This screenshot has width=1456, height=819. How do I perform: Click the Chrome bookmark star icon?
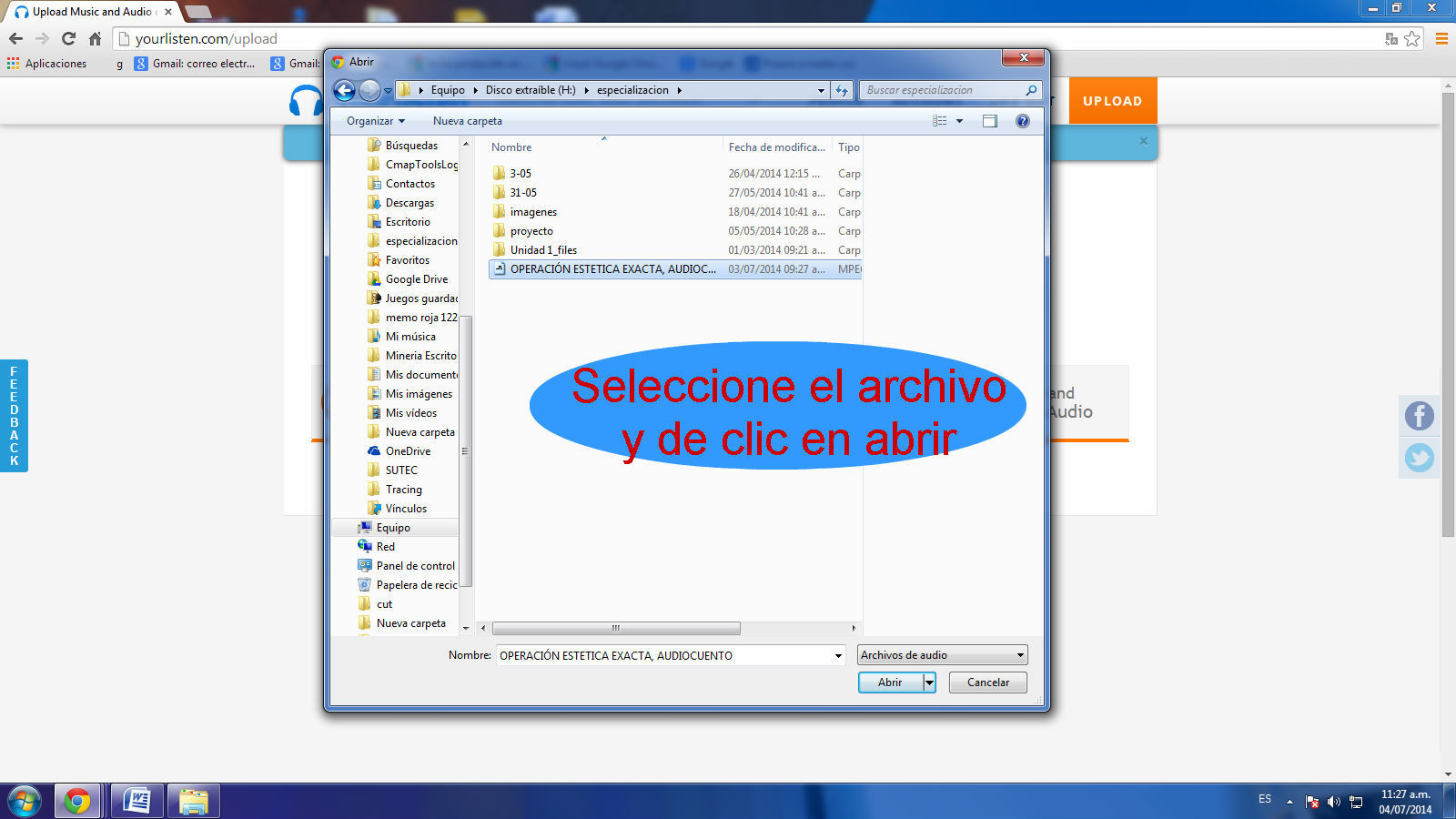coord(1411,38)
